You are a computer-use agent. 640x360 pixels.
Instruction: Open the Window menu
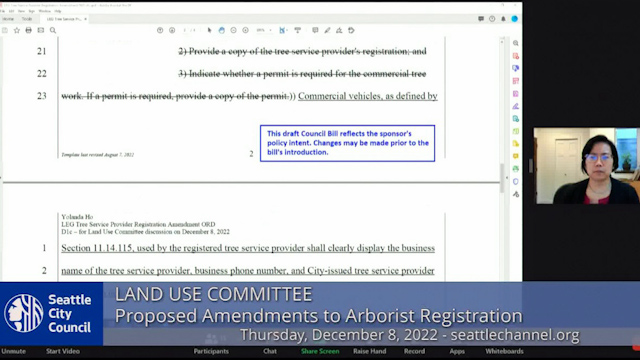pyautogui.click(x=44, y=11)
